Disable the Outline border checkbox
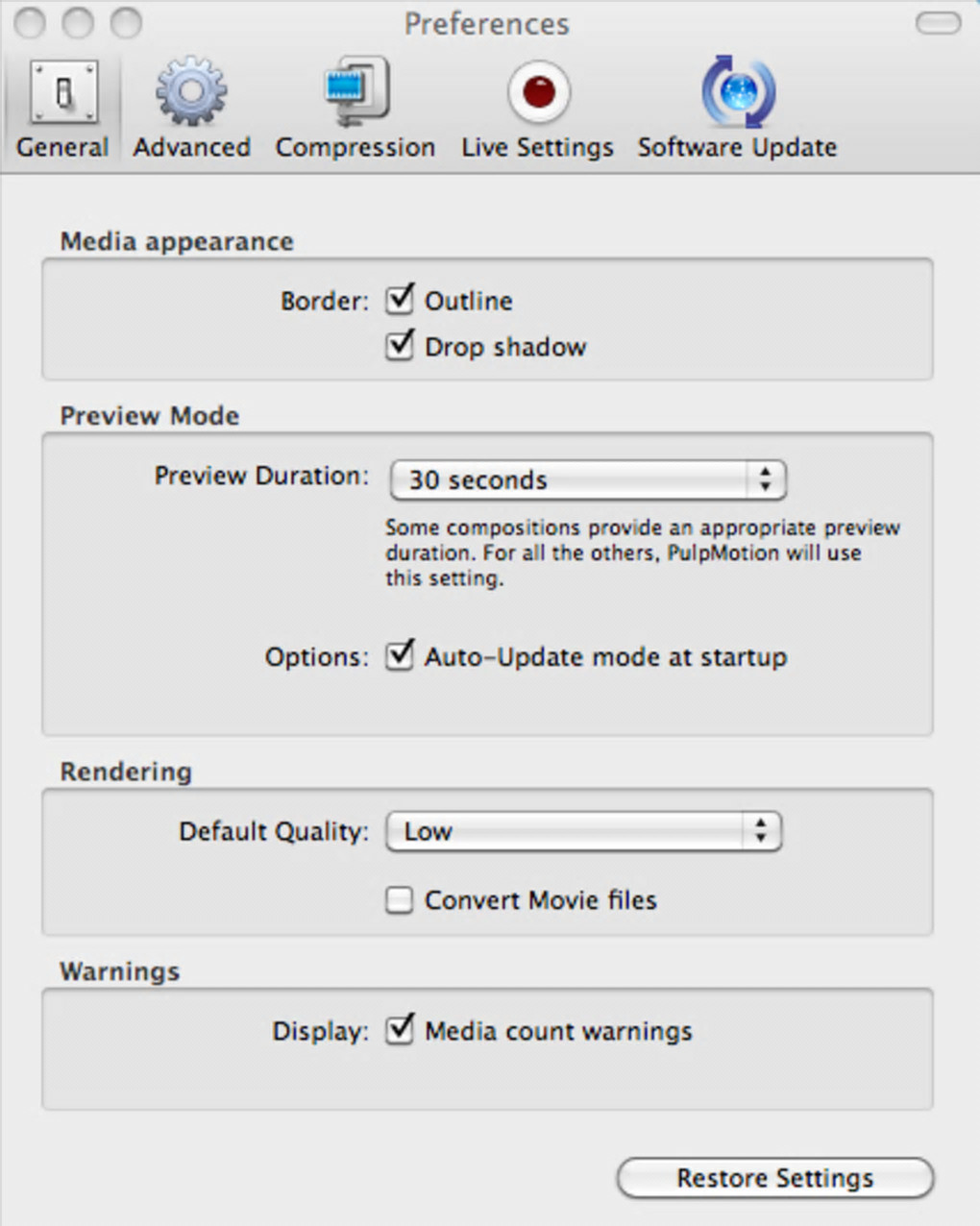 click(x=400, y=301)
